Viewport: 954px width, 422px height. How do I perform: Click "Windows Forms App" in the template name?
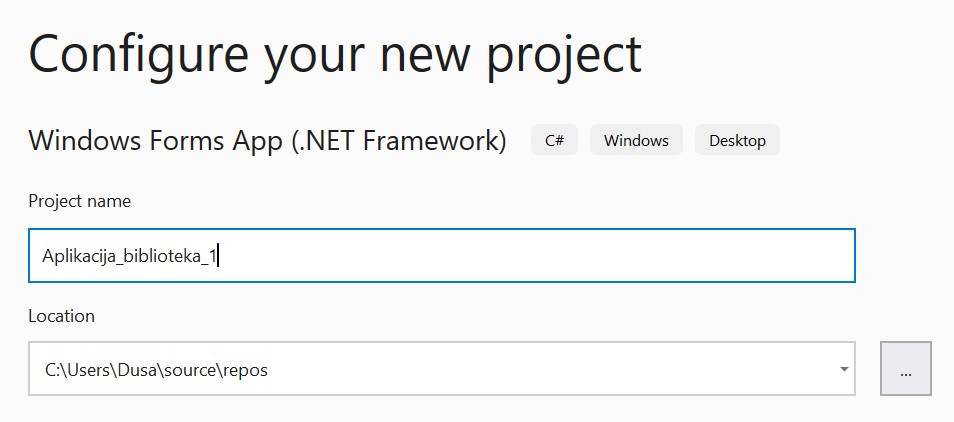155,141
